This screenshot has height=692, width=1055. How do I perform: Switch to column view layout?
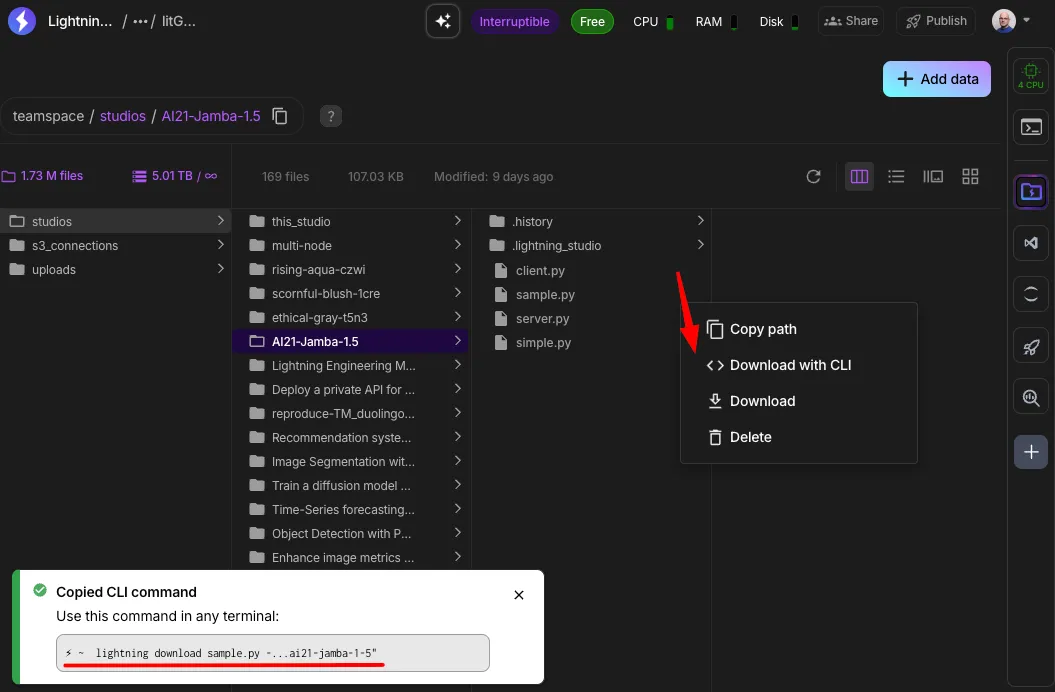point(859,176)
